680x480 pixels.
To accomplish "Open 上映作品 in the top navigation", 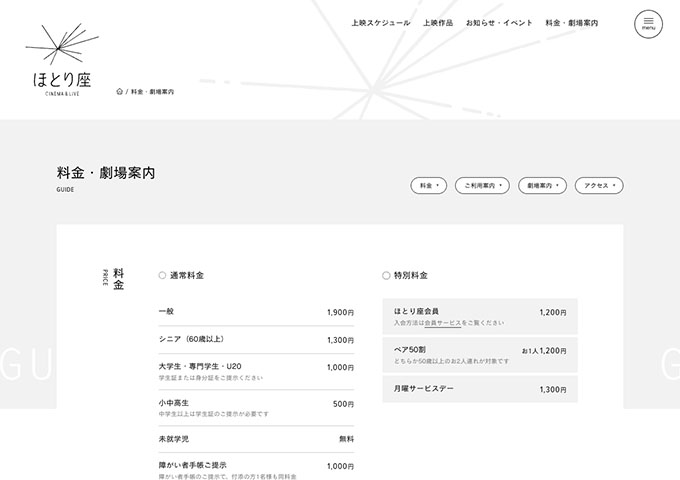I will pos(438,23).
